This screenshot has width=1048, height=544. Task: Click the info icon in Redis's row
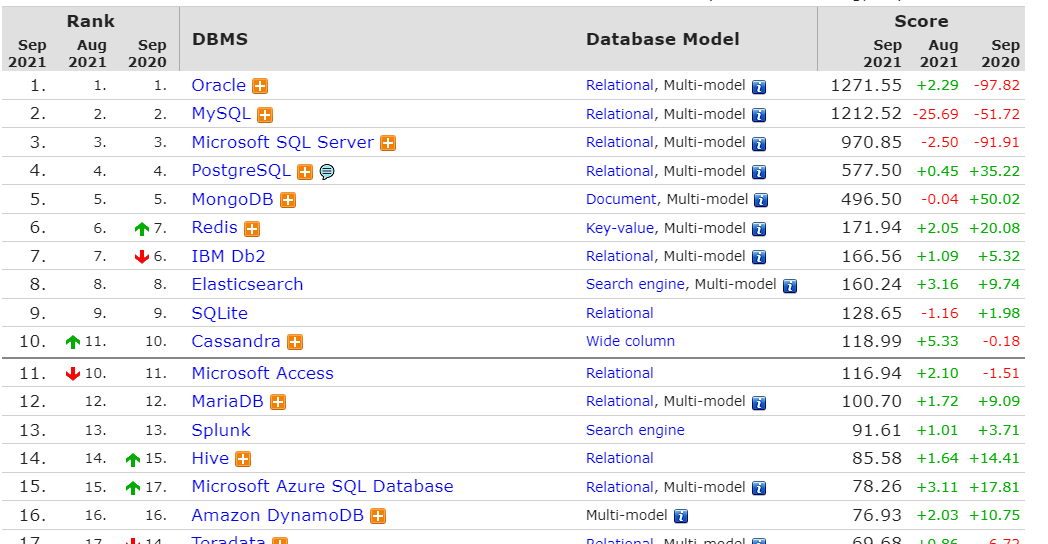759,229
